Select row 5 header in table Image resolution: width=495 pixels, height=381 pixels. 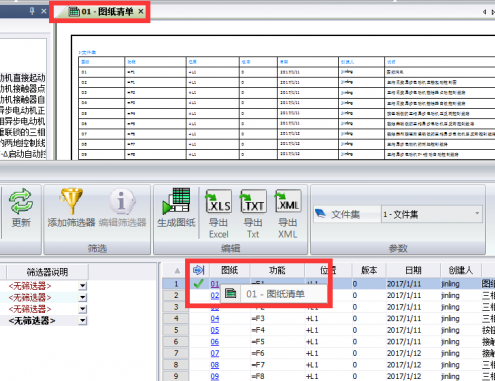pyautogui.click(x=176, y=330)
